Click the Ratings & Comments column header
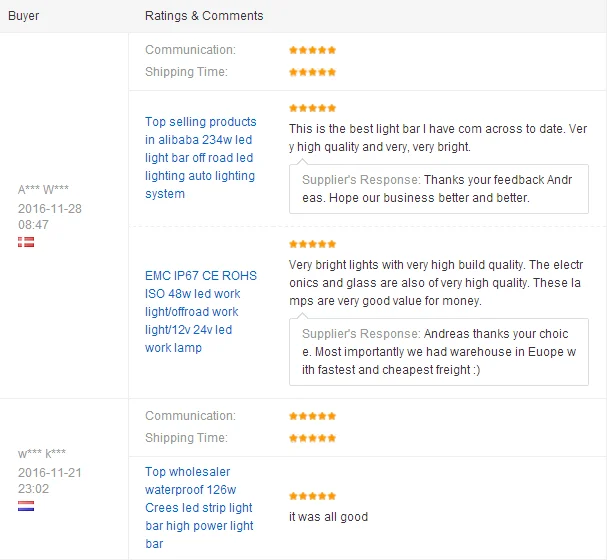 (x=204, y=16)
